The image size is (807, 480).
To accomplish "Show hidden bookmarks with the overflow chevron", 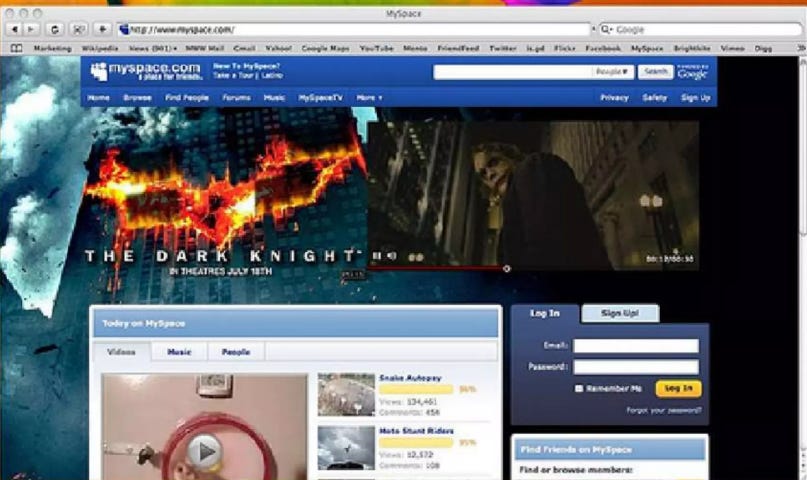I will pos(801,48).
